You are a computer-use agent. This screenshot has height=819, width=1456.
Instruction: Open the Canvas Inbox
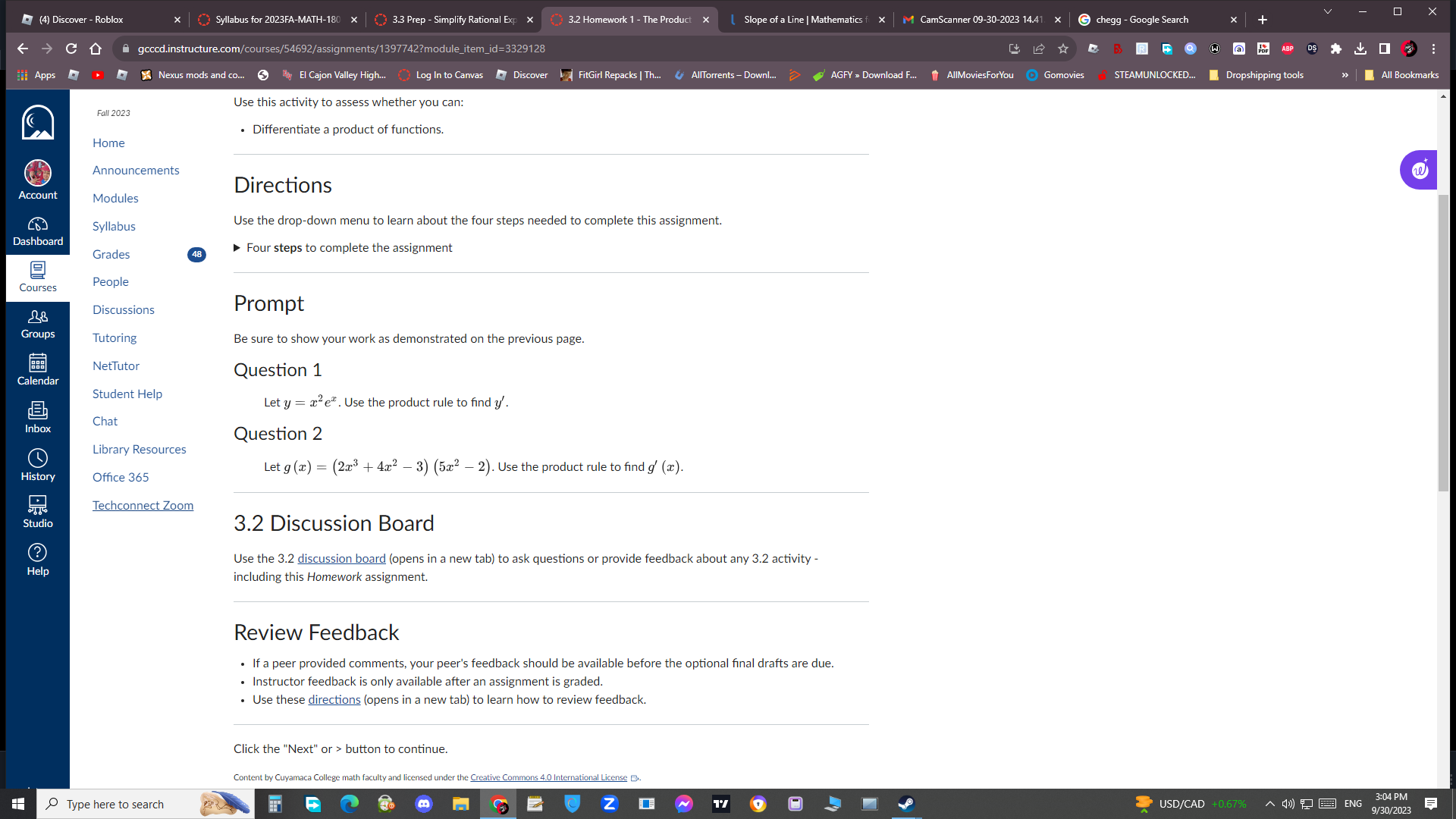click(38, 418)
